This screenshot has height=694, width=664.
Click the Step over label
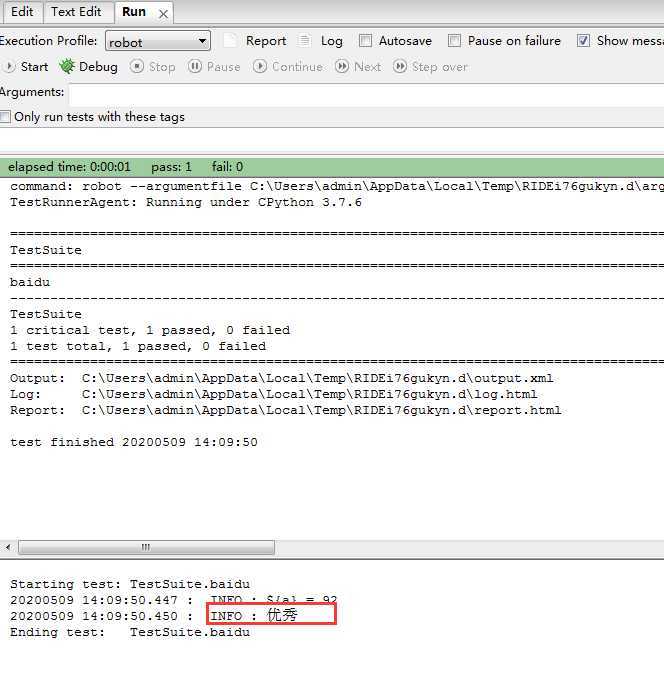440,67
